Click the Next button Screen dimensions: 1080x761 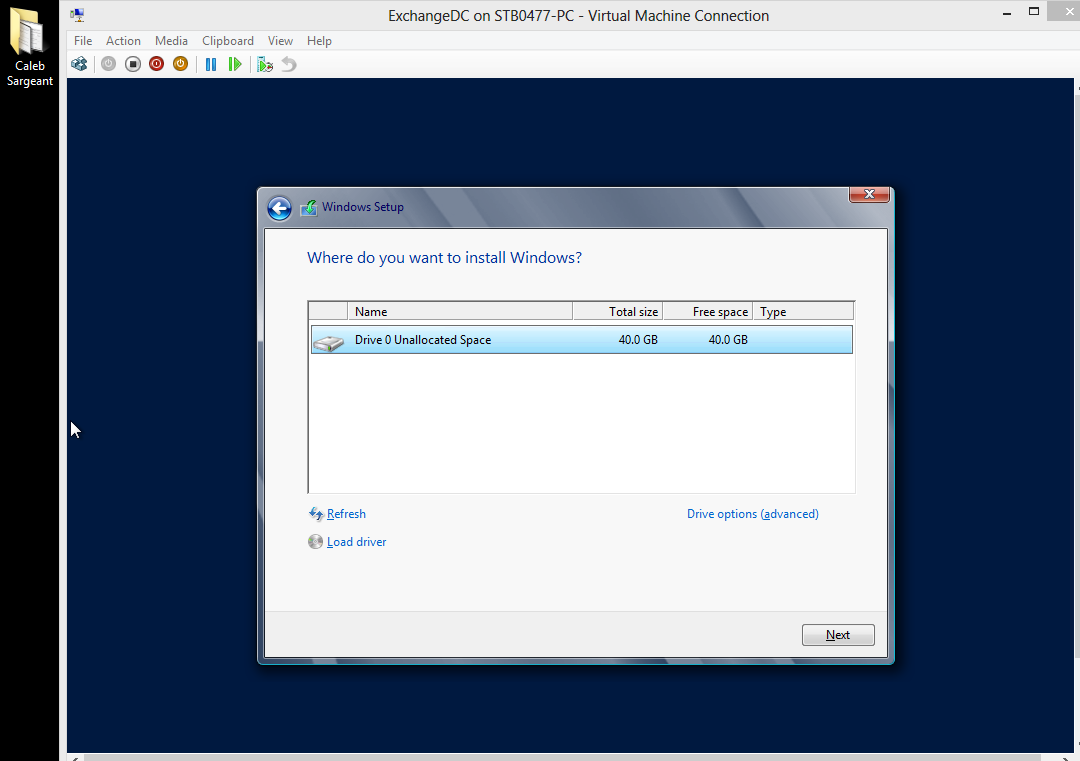838,635
